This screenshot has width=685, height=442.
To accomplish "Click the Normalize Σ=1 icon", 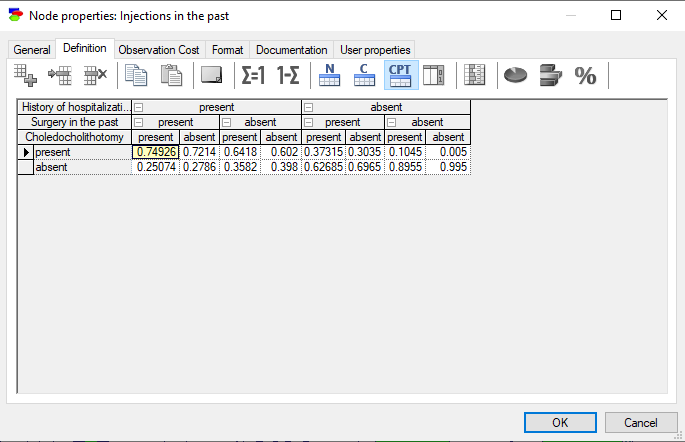I will [x=253, y=75].
